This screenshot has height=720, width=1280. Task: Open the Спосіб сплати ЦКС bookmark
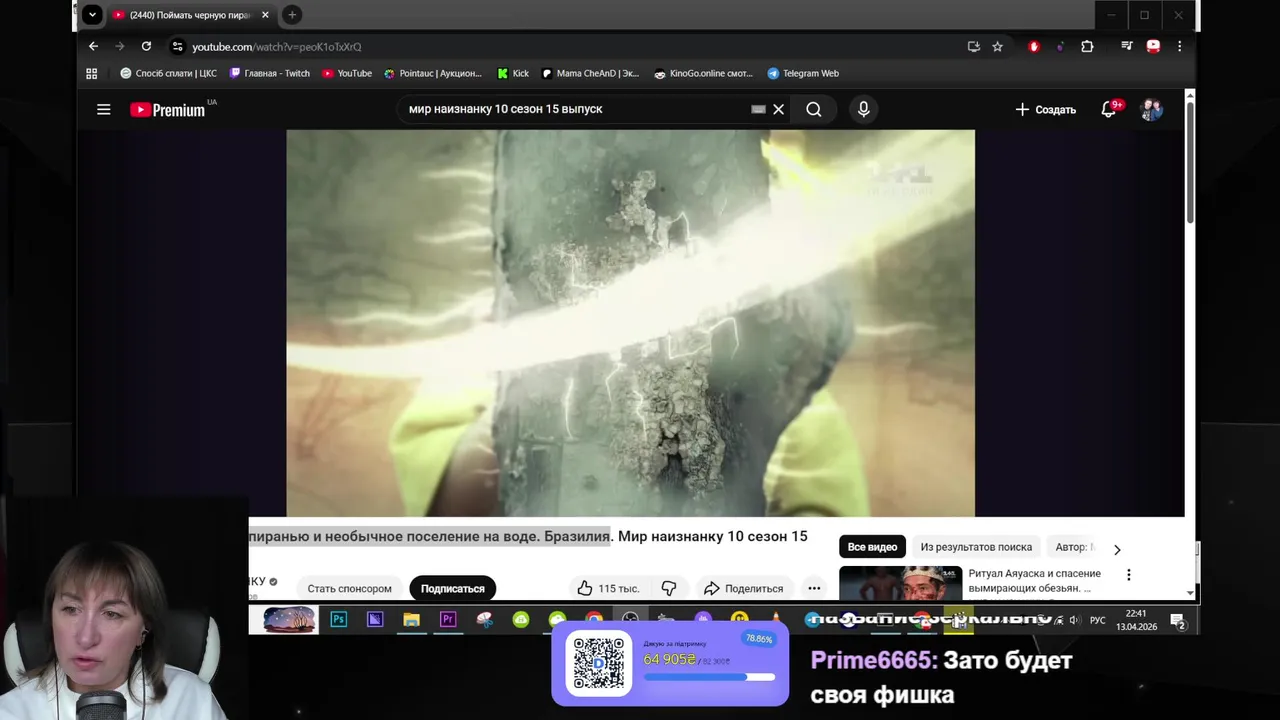[x=168, y=73]
